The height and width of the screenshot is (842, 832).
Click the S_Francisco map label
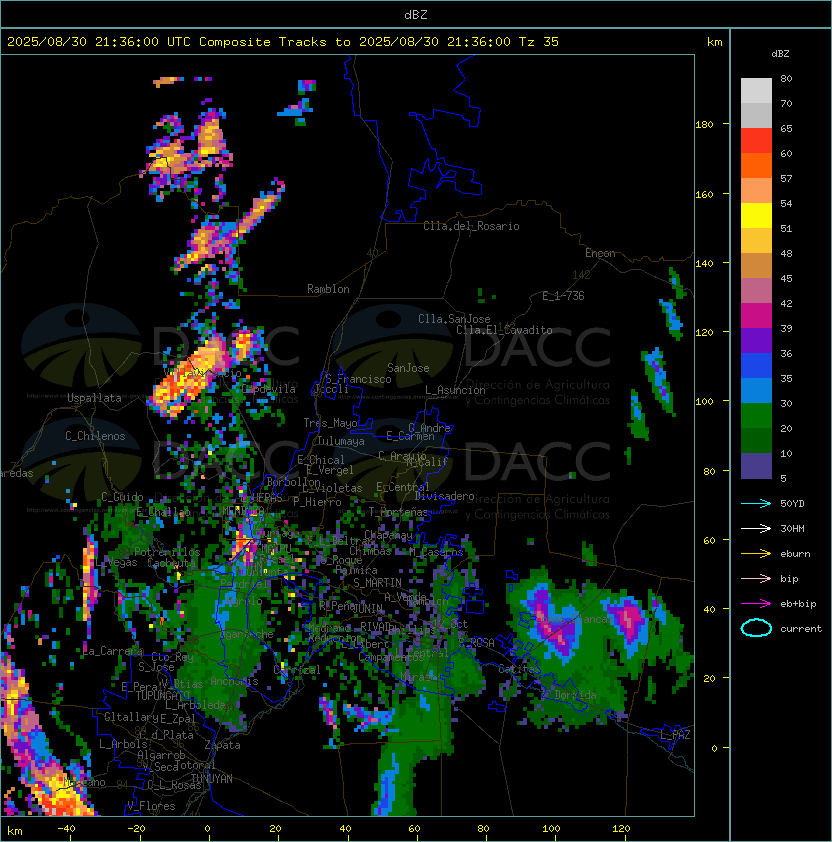tap(358, 379)
